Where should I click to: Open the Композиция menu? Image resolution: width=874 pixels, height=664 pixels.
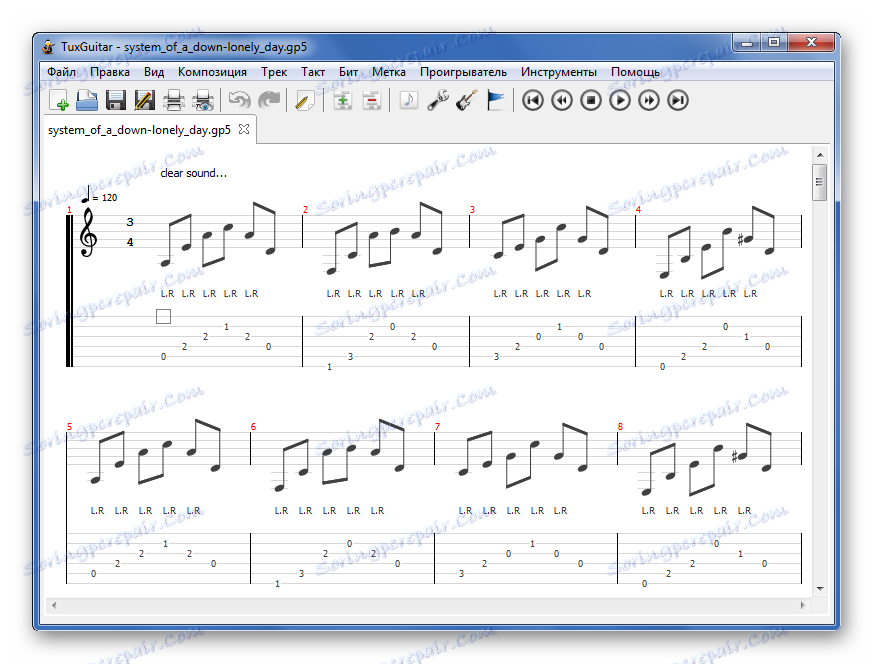coord(212,72)
